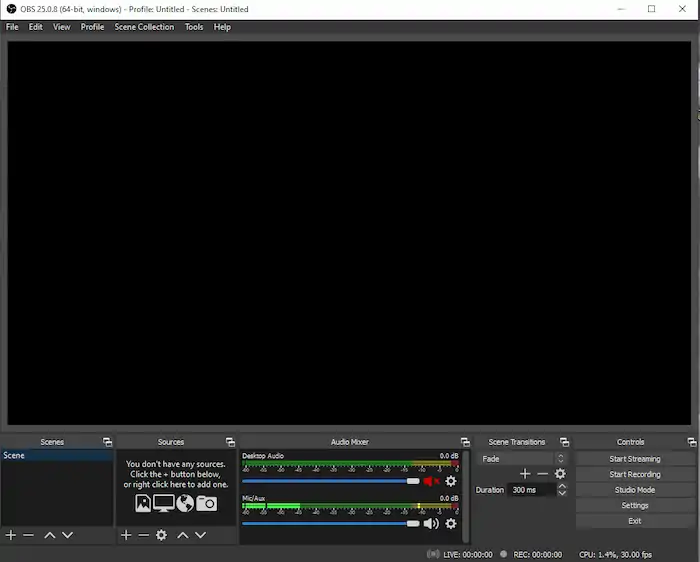Image resolution: width=700 pixels, height=562 pixels.
Task: Open source properties gear icon
Action: [161, 535]
